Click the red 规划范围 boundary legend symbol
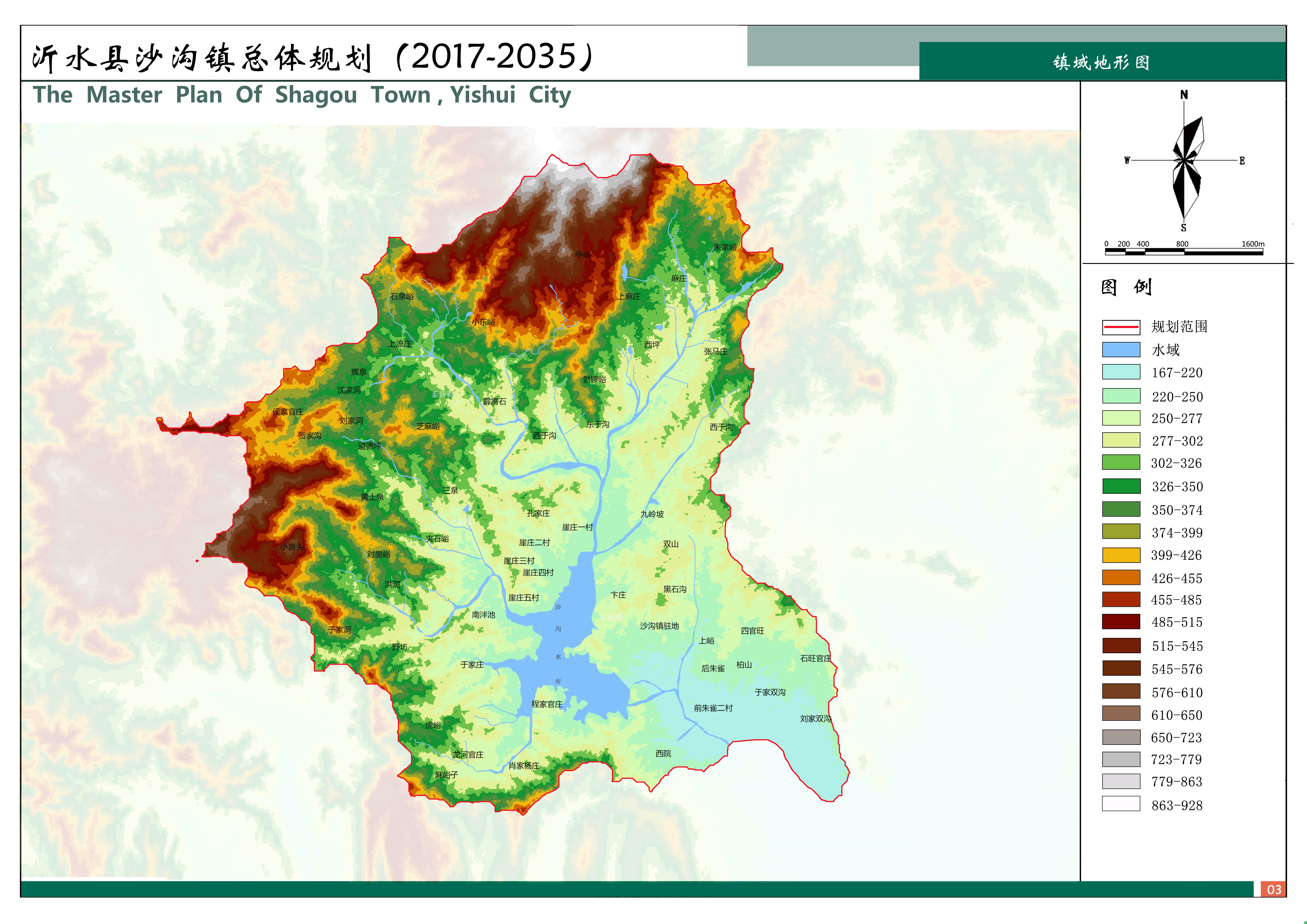 pos(1121,327)
